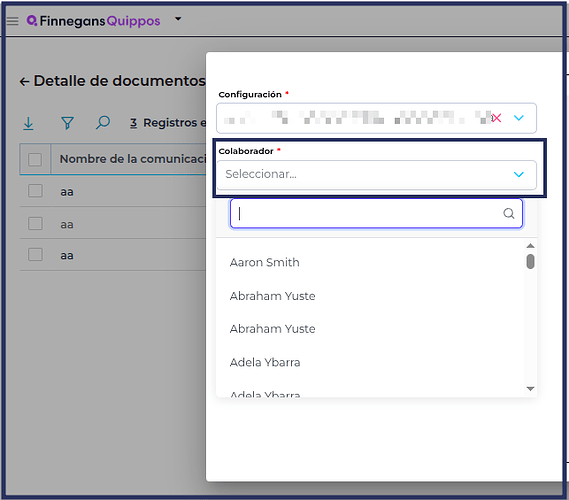Expand the dropdown arrow next to Finnegans Quippos
Viewport: 569px width, 500px height.
(x=178, y=19)
